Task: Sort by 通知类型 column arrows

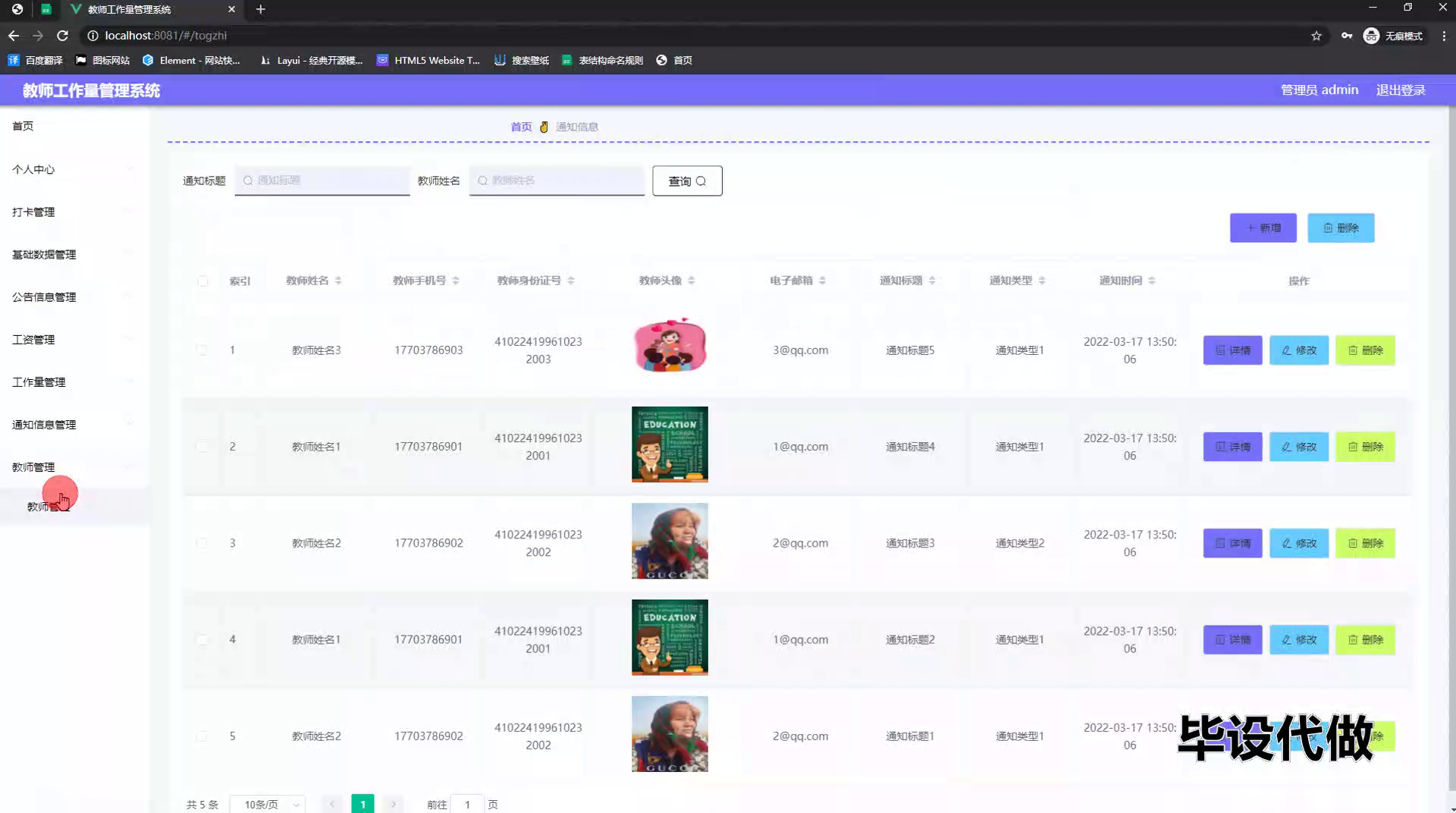Action: (x=1042, y=281)
